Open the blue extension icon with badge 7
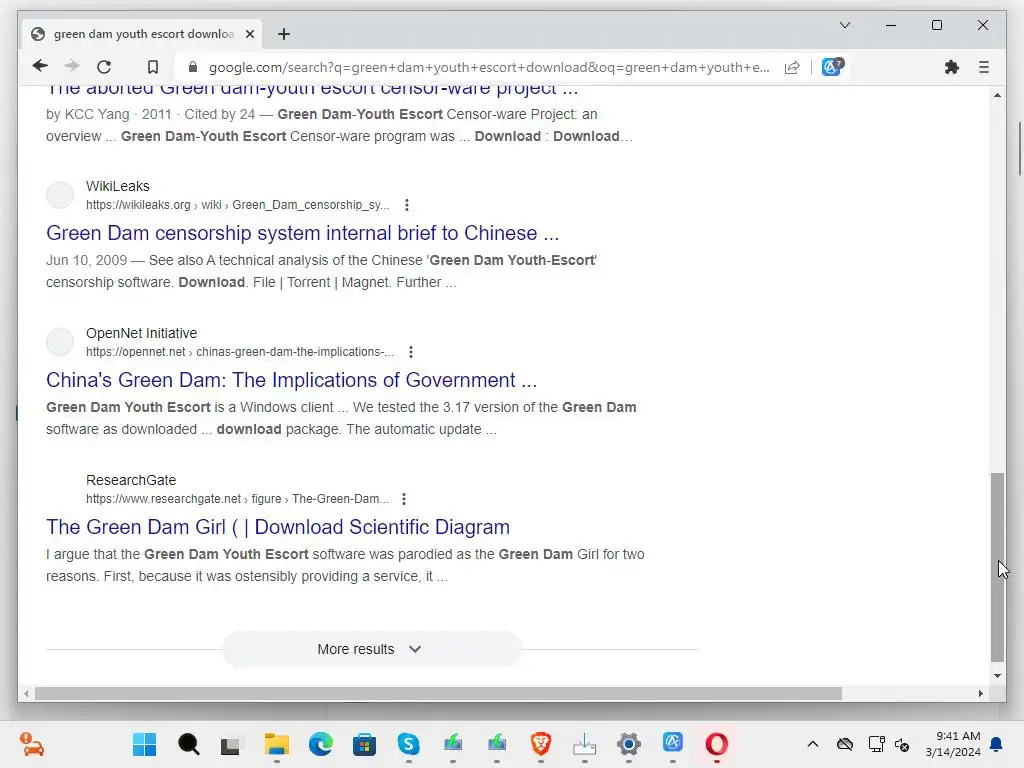This screenshot has width=1024, height=768. (832, 67)
